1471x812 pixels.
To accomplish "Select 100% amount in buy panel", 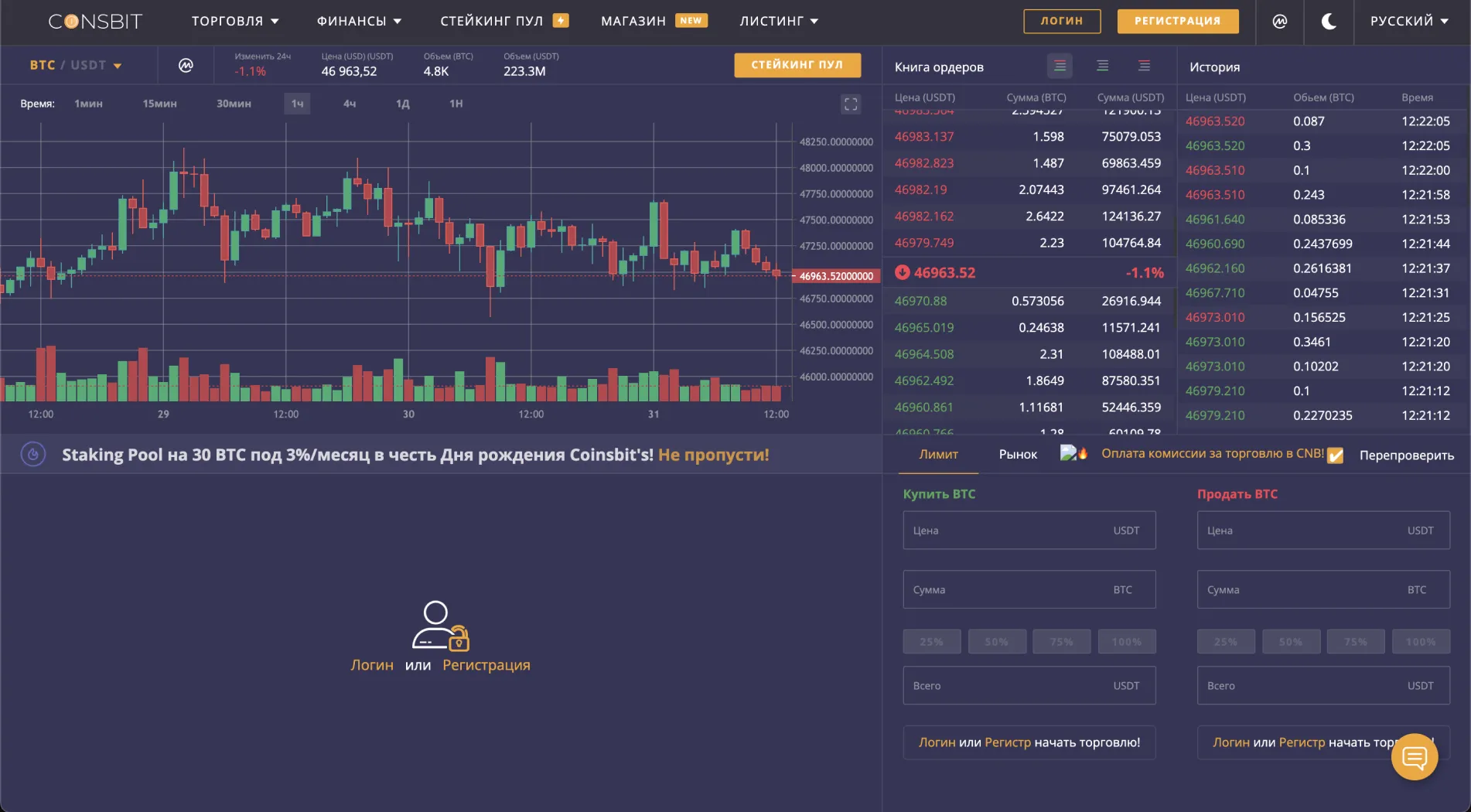I will tap(1127, 642).
